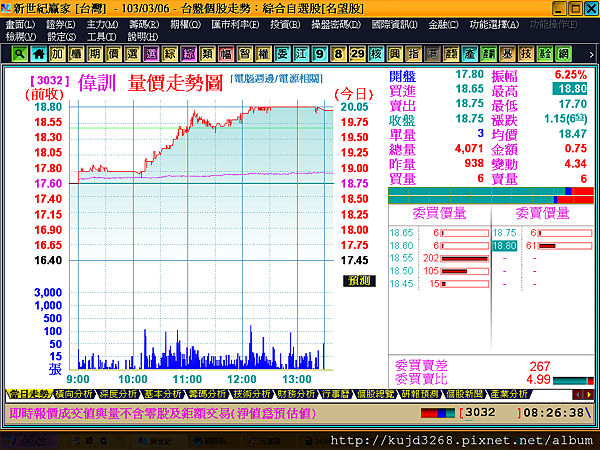600x450 pixels.
Task: Open the 籌碼(R) menu
Action: point(144,24)
